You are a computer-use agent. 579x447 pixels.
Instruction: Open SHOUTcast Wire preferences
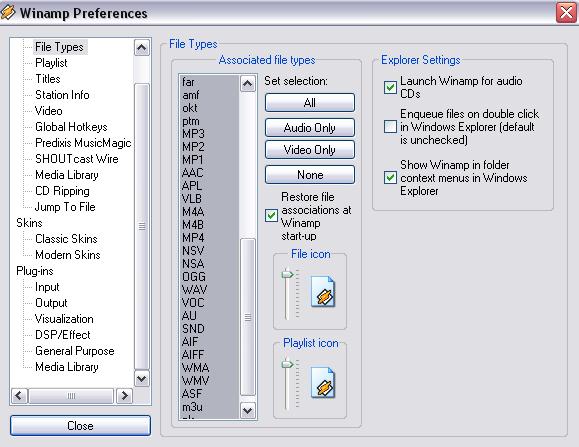click(77, 159)
